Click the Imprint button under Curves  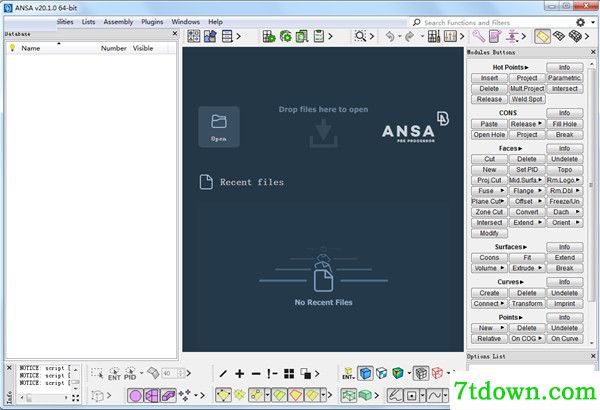click(564, 304)
